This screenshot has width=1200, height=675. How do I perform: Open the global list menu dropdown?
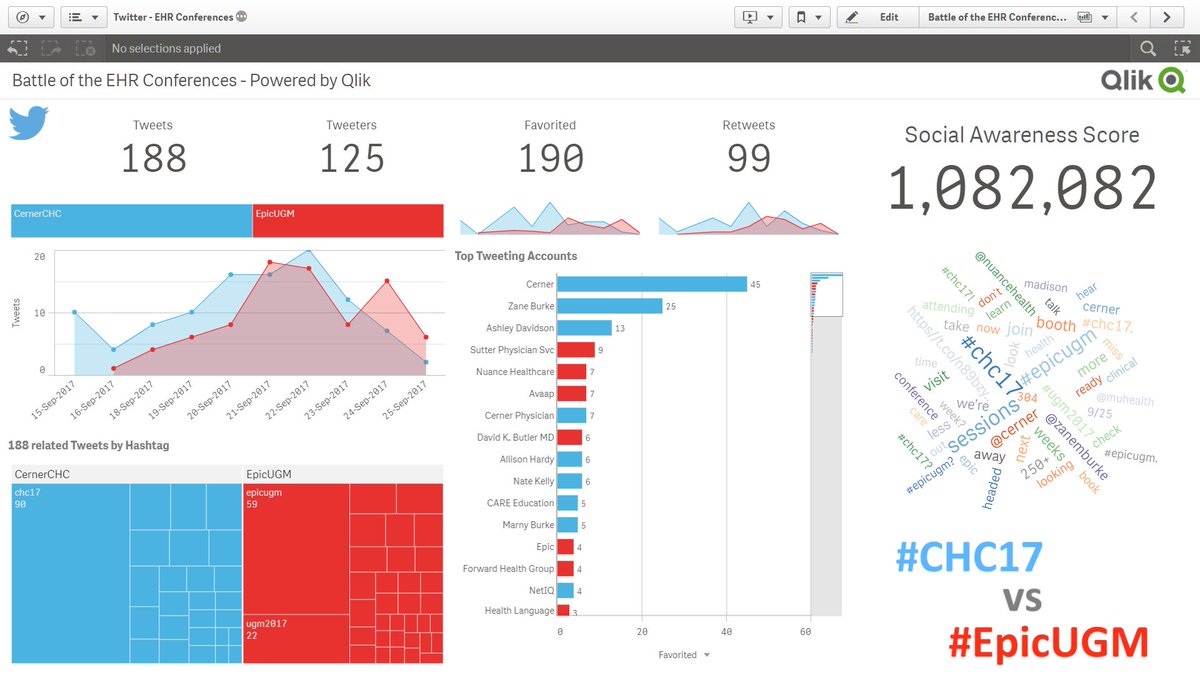pos(84,17)
